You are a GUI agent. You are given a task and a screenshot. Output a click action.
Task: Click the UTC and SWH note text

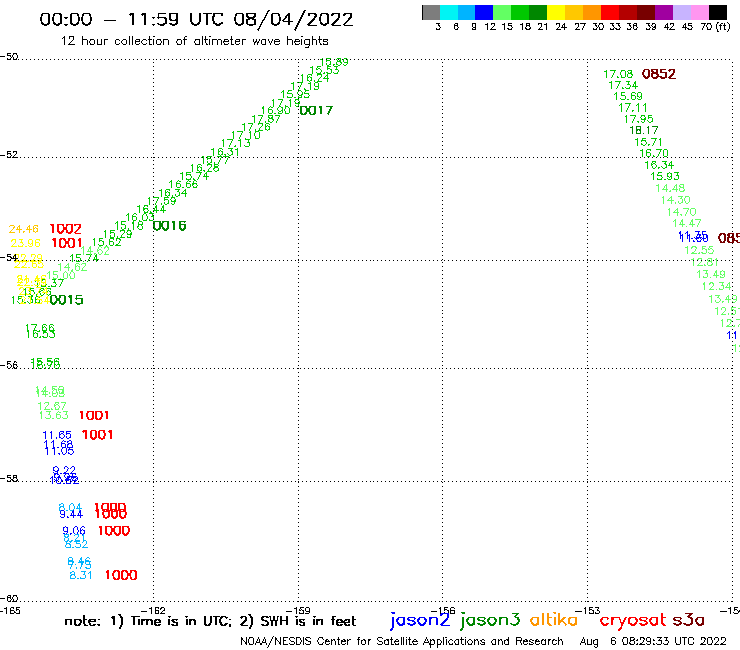click(210, 621)
